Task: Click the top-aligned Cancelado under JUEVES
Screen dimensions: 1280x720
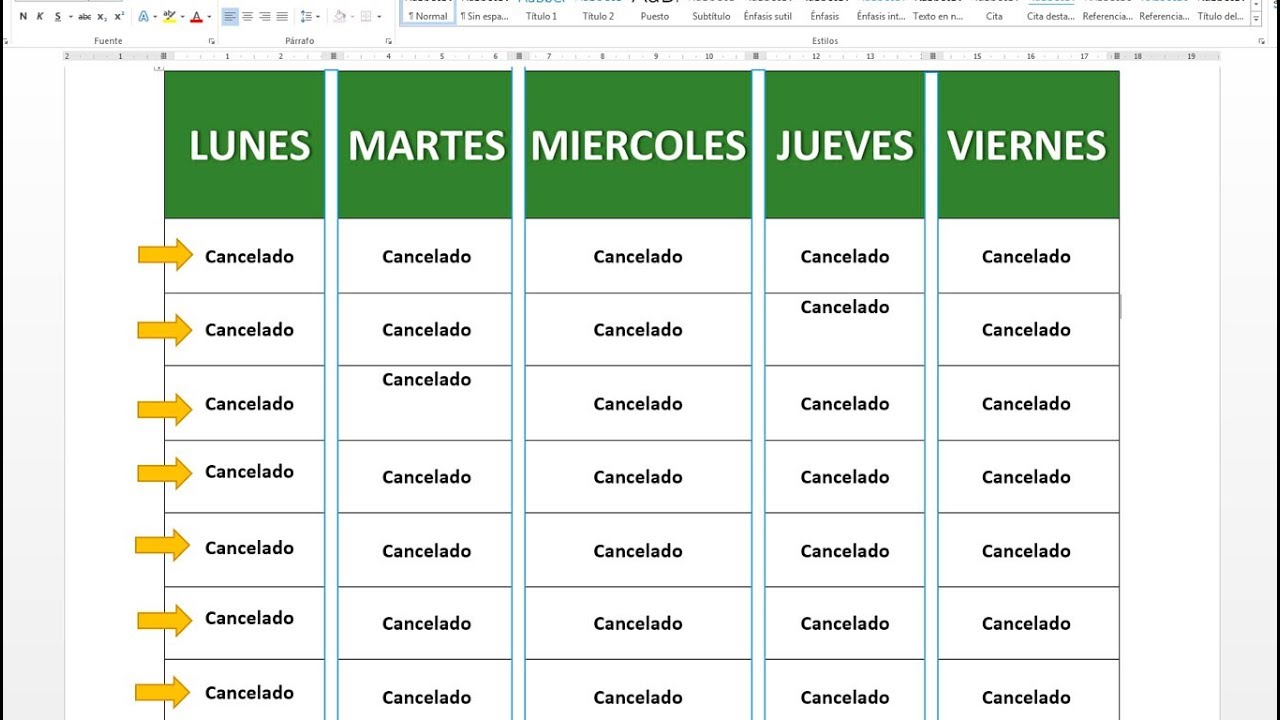Action: (x=845, y=307)
